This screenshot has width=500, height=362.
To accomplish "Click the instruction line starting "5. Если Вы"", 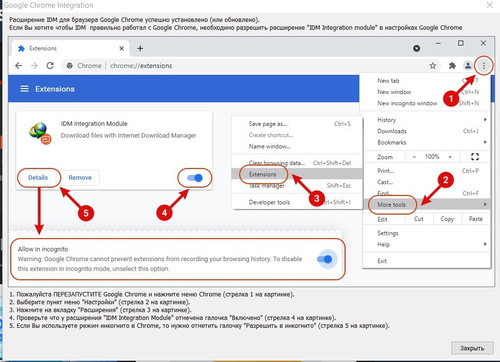I will 199,326.
